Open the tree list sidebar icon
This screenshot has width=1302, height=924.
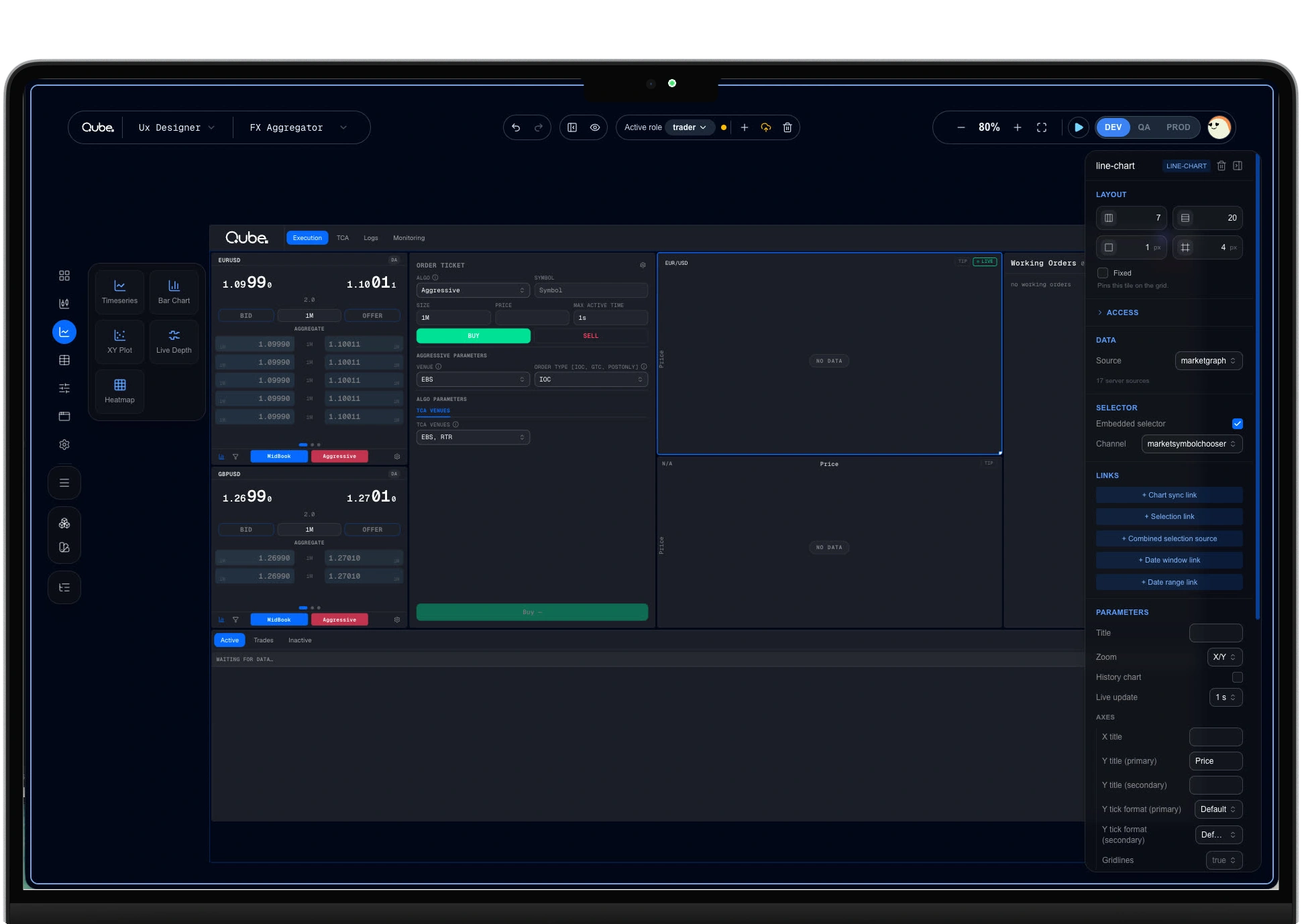pos(64,587)
